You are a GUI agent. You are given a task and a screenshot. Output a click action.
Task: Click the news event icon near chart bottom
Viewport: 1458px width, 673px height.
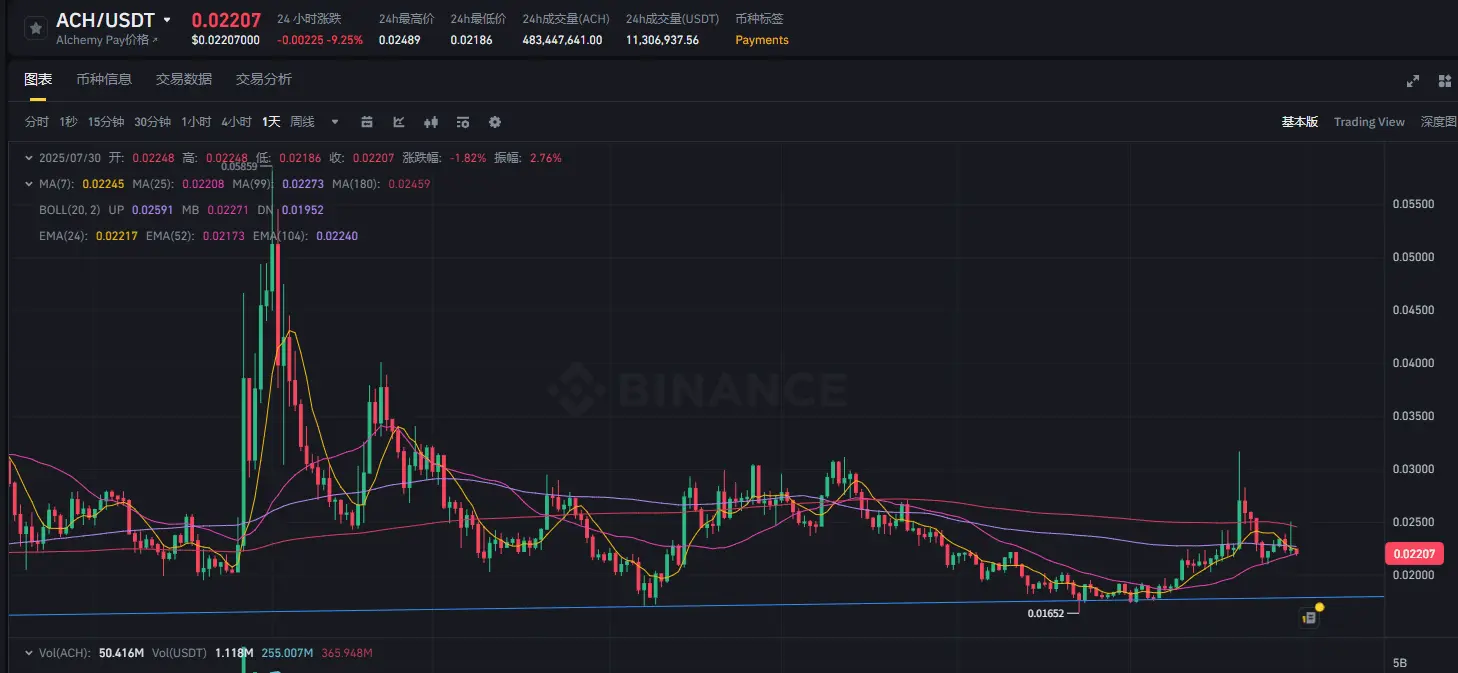(x=1310, y=618)
